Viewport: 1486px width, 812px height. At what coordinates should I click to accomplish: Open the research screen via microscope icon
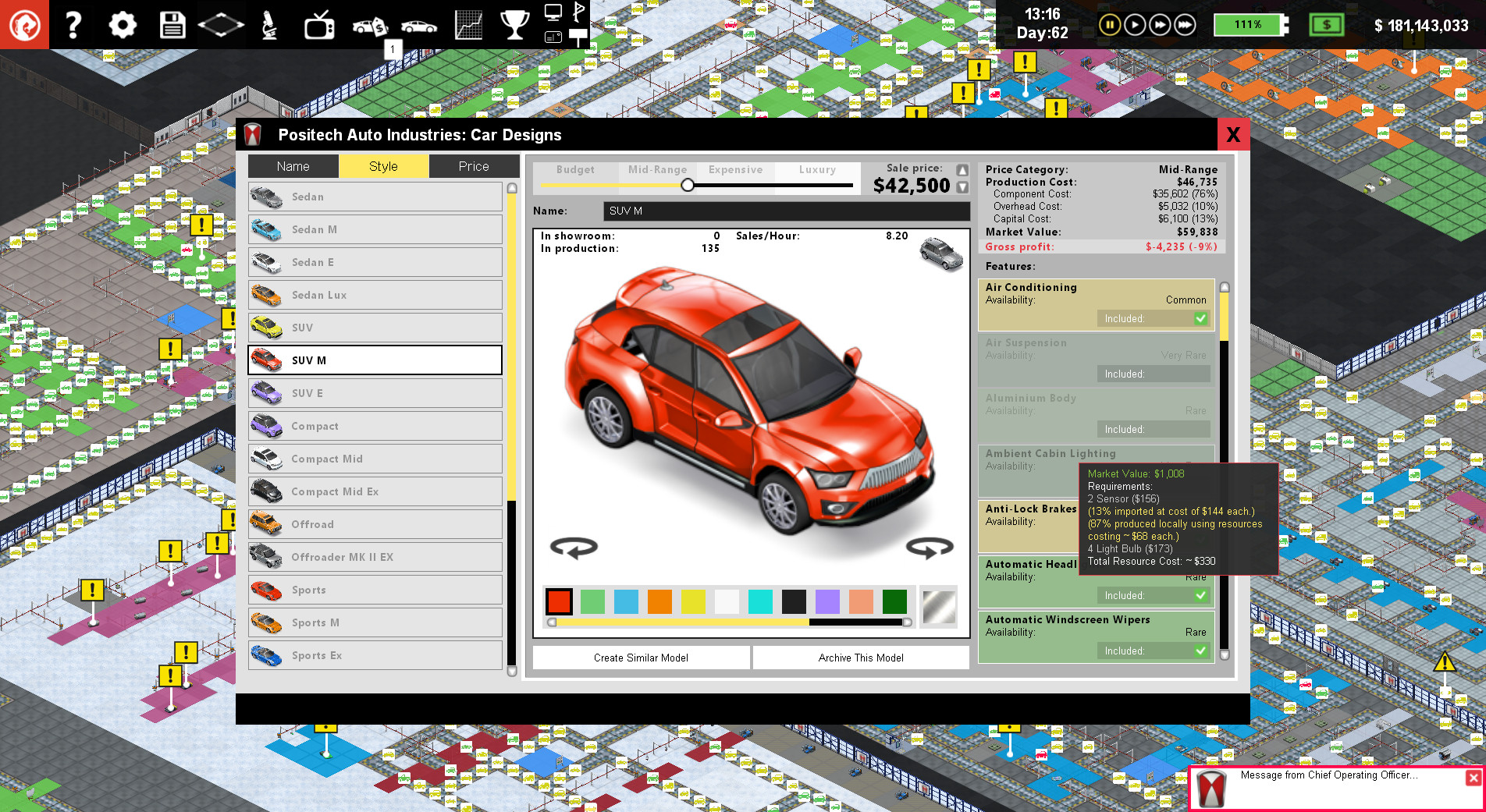pyautogui.click(x=269, y=24)
